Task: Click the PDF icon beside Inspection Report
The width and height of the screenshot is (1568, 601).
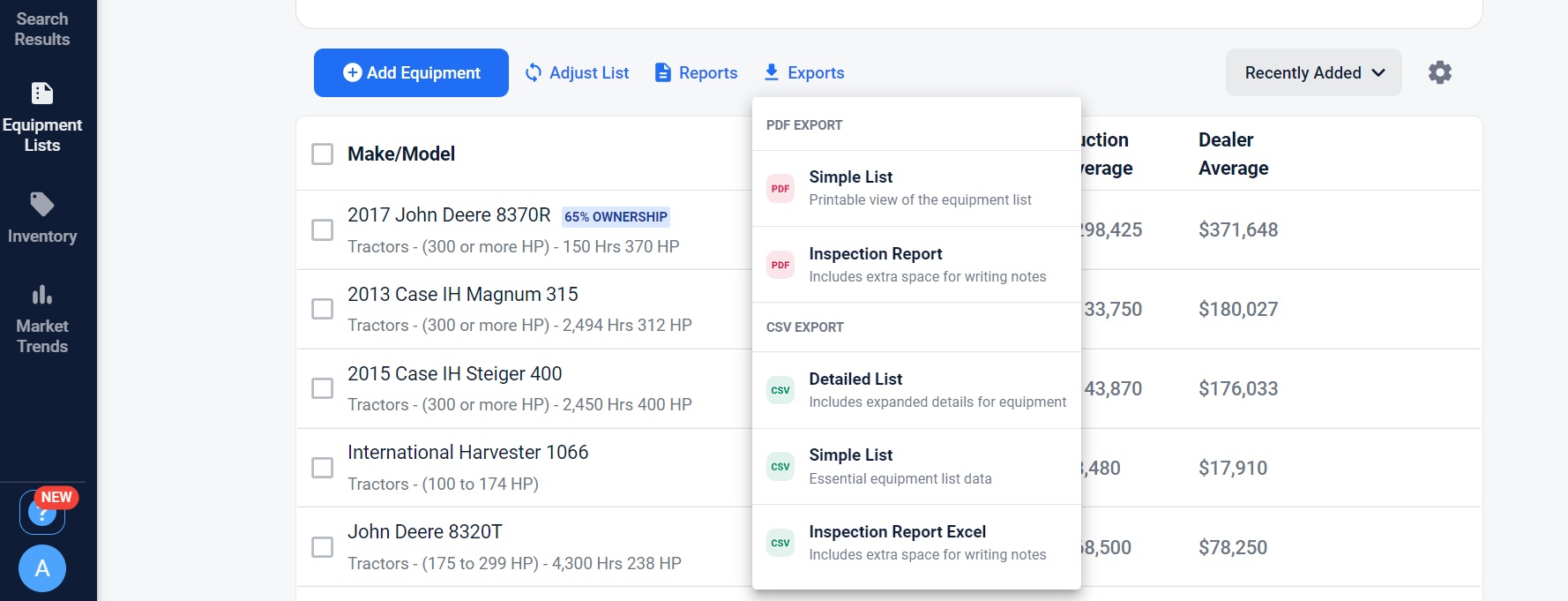Action: (780, 265)
